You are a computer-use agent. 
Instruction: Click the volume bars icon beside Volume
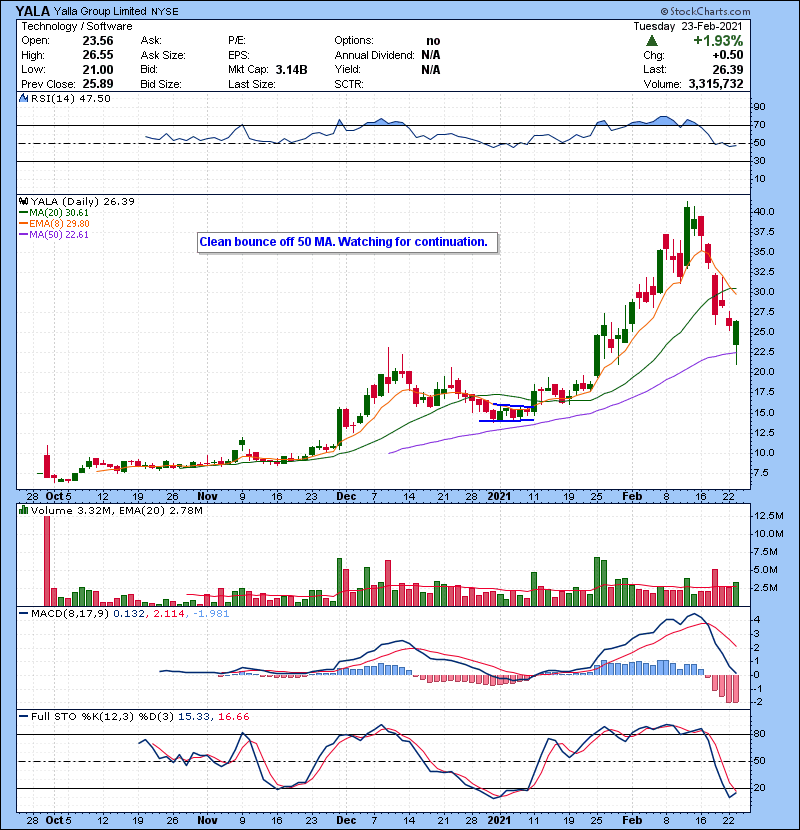[x=23, y=510]
